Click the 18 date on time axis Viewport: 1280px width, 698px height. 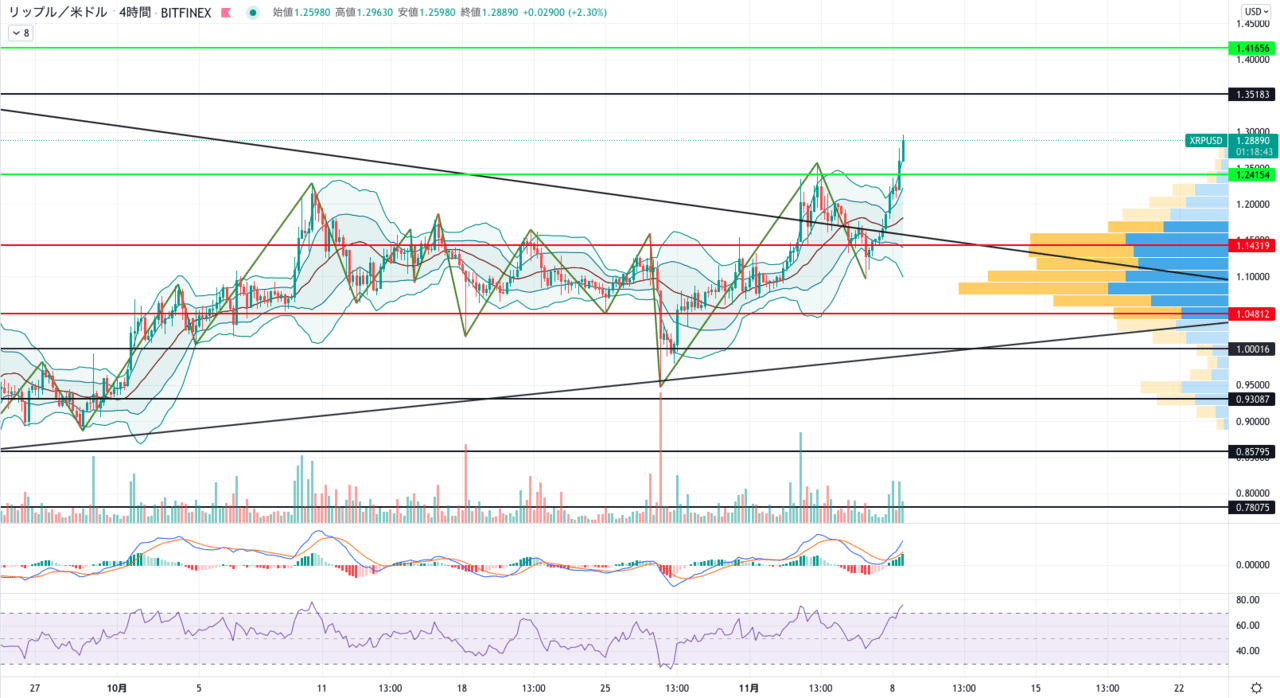tap(462, 688)
